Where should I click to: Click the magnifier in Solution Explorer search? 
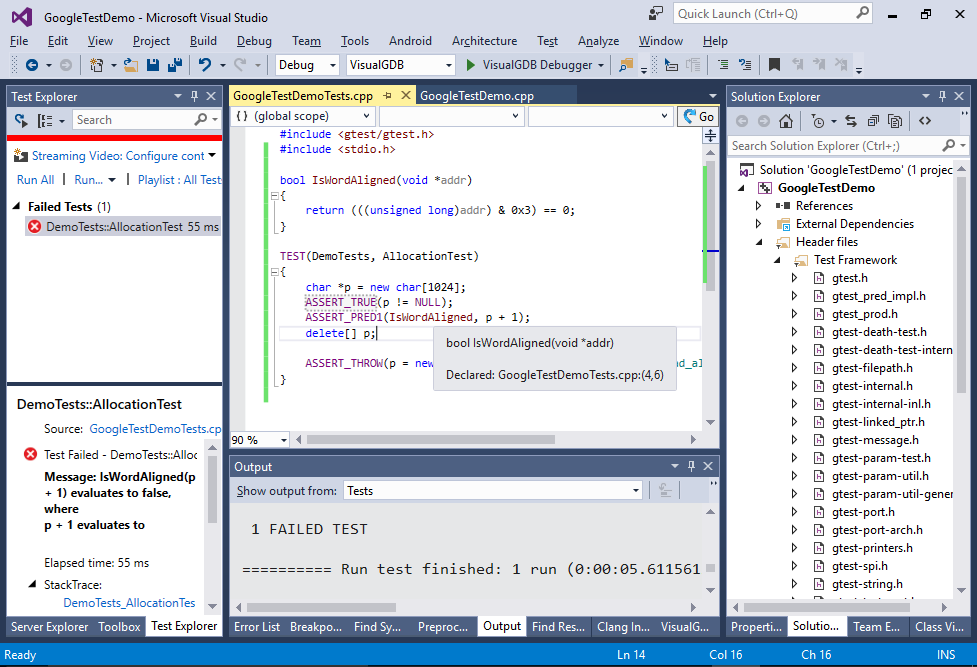(x=948, y=145)
